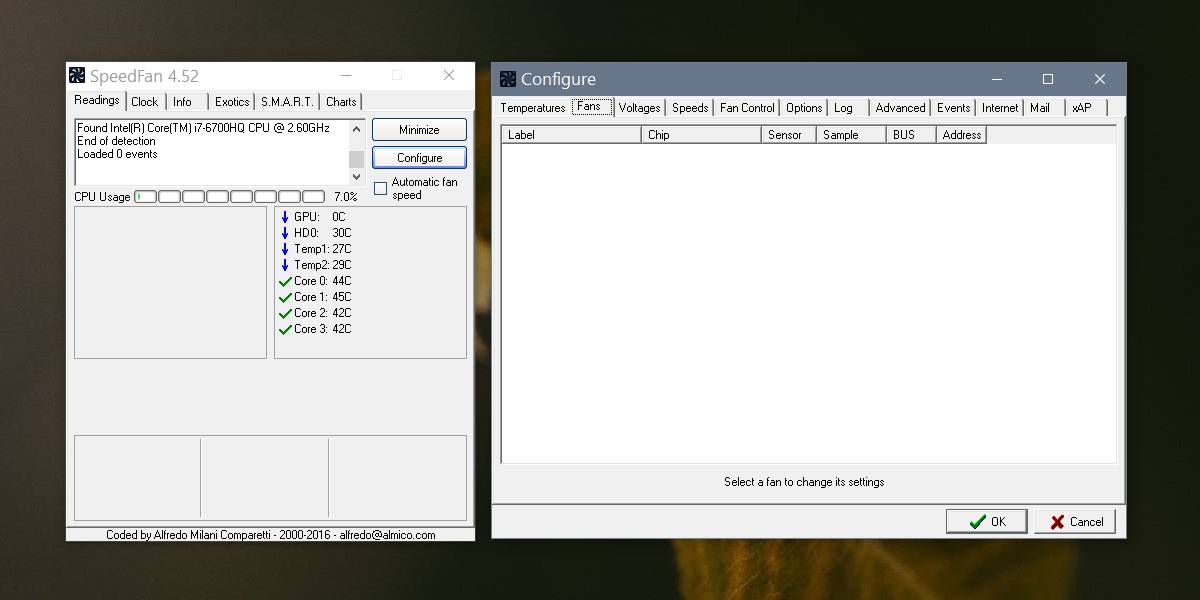
Task: Select the Fans tab in Configure
Action: (x=590, y=106)
